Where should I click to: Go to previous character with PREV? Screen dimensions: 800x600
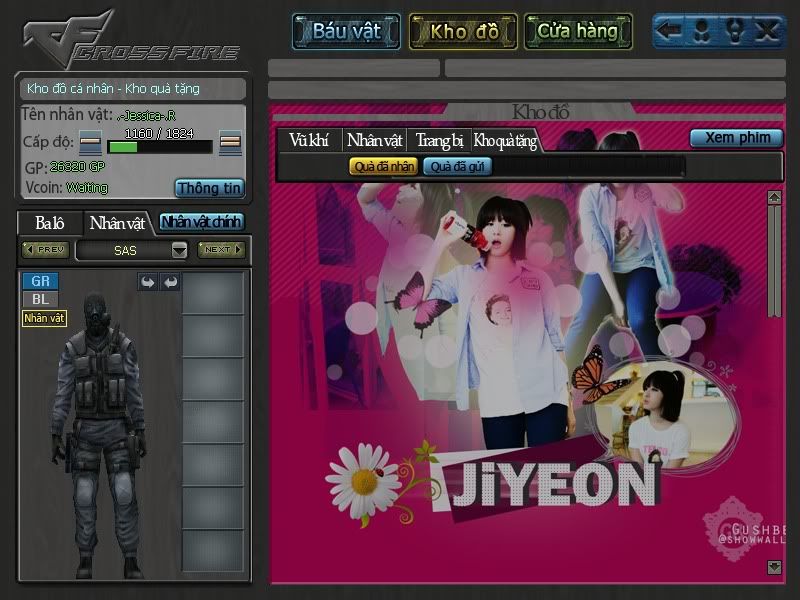pos(45,250)
